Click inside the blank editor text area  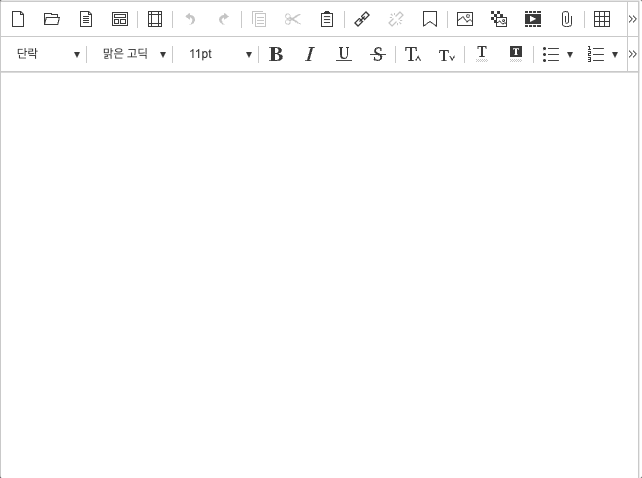click(320, 270)
